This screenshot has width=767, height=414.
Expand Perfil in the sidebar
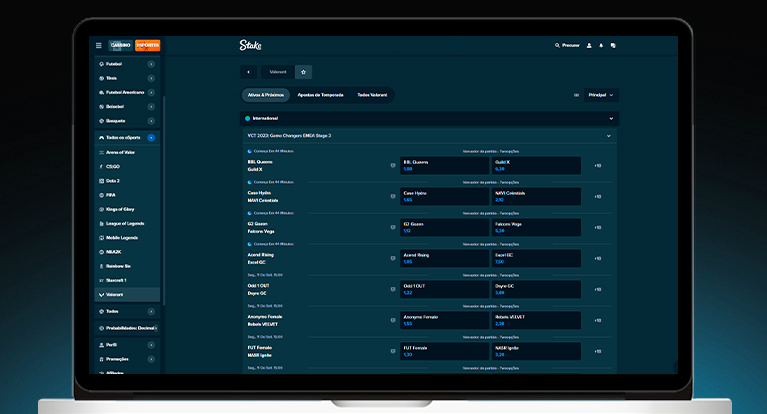[x=151, y=345]
